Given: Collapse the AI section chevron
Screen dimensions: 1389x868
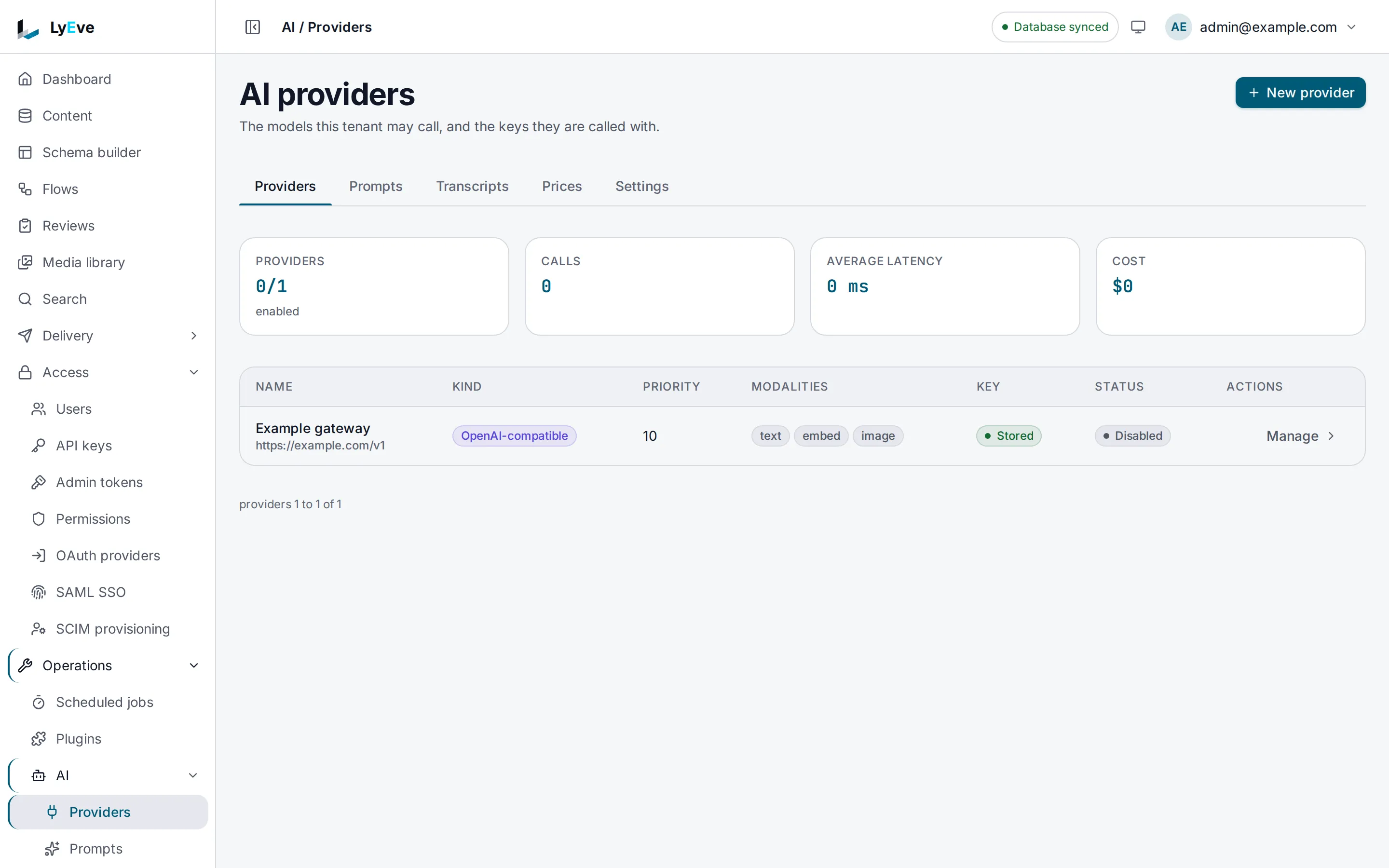Looking at the screenshot, I should point(193,775).
